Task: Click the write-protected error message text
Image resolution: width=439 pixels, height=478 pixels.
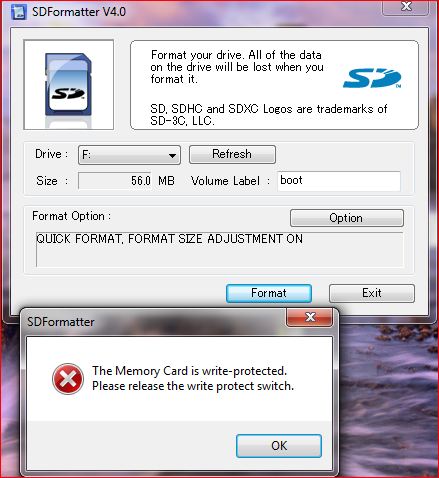Action: pyautogui.click(x=193, y=378)
